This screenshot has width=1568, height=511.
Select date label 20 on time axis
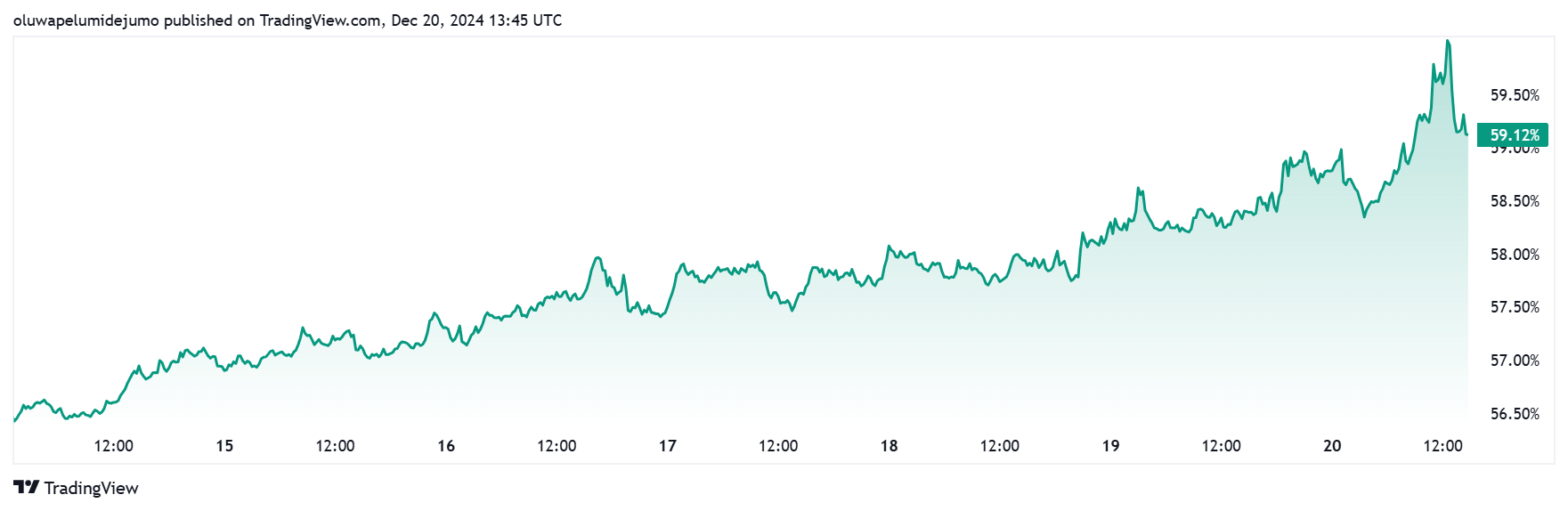pos(1332,446)
